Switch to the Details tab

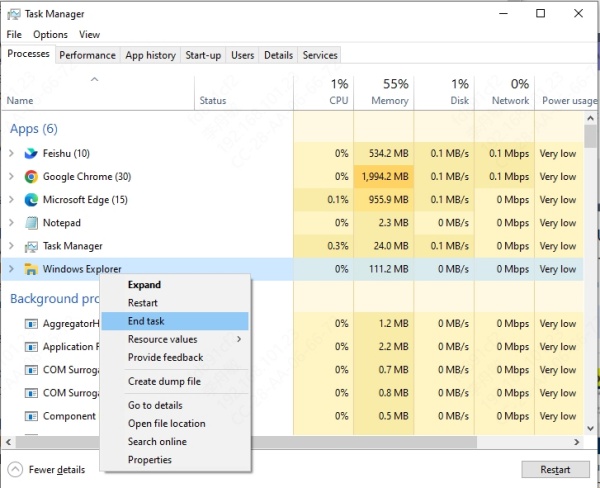[x=279, y=55]
